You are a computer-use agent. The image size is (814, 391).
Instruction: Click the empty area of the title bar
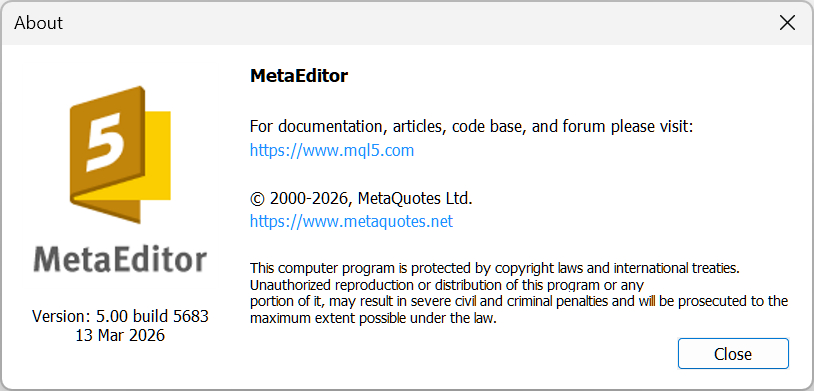[415, 23]
